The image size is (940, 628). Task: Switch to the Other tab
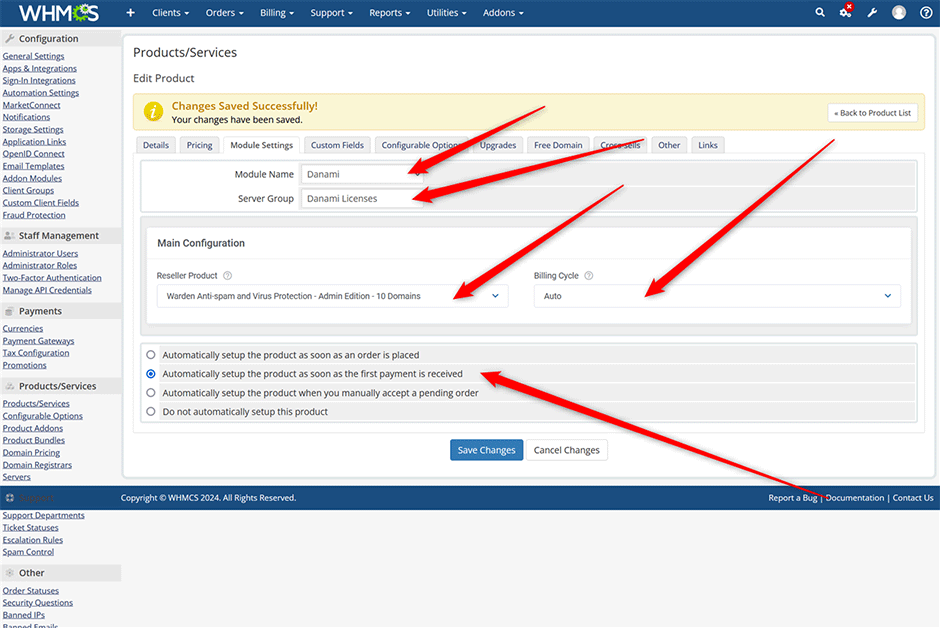[669, 145]
